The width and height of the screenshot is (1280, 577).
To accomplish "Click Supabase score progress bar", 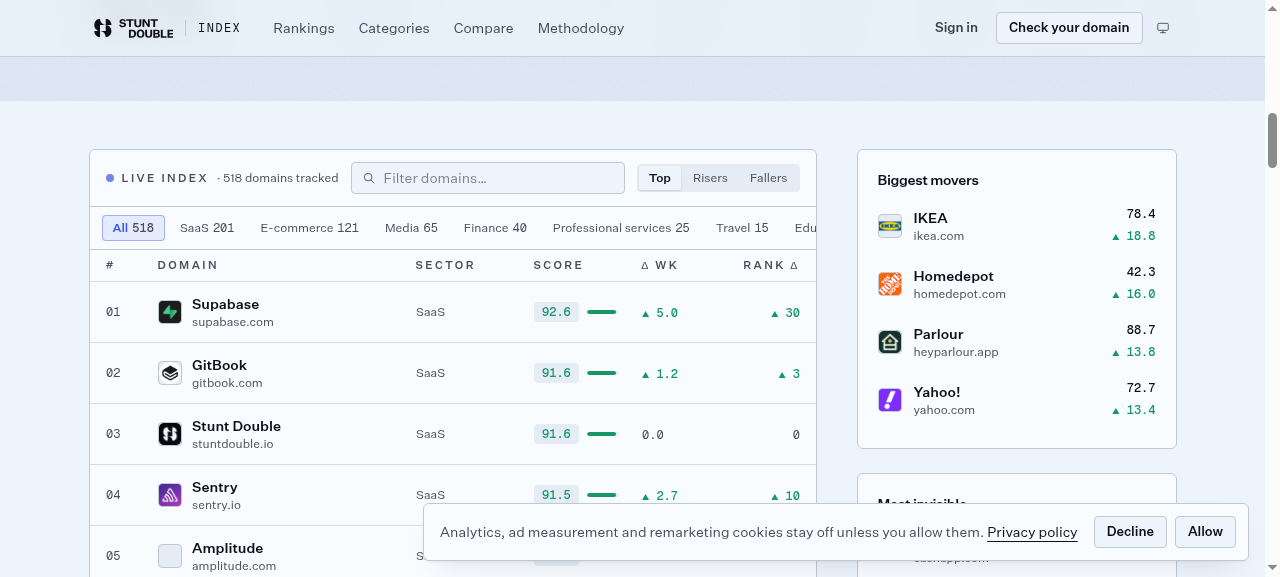I will pyautogui.click(x=602, y=312).
